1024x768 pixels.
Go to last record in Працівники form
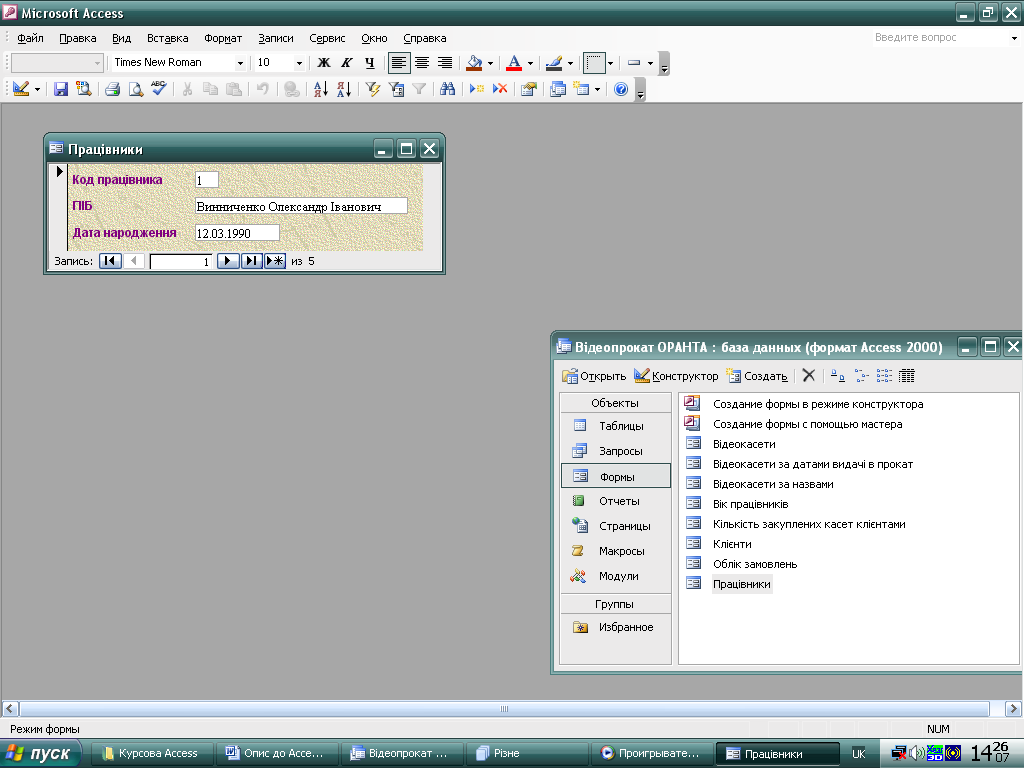(251, 261)
